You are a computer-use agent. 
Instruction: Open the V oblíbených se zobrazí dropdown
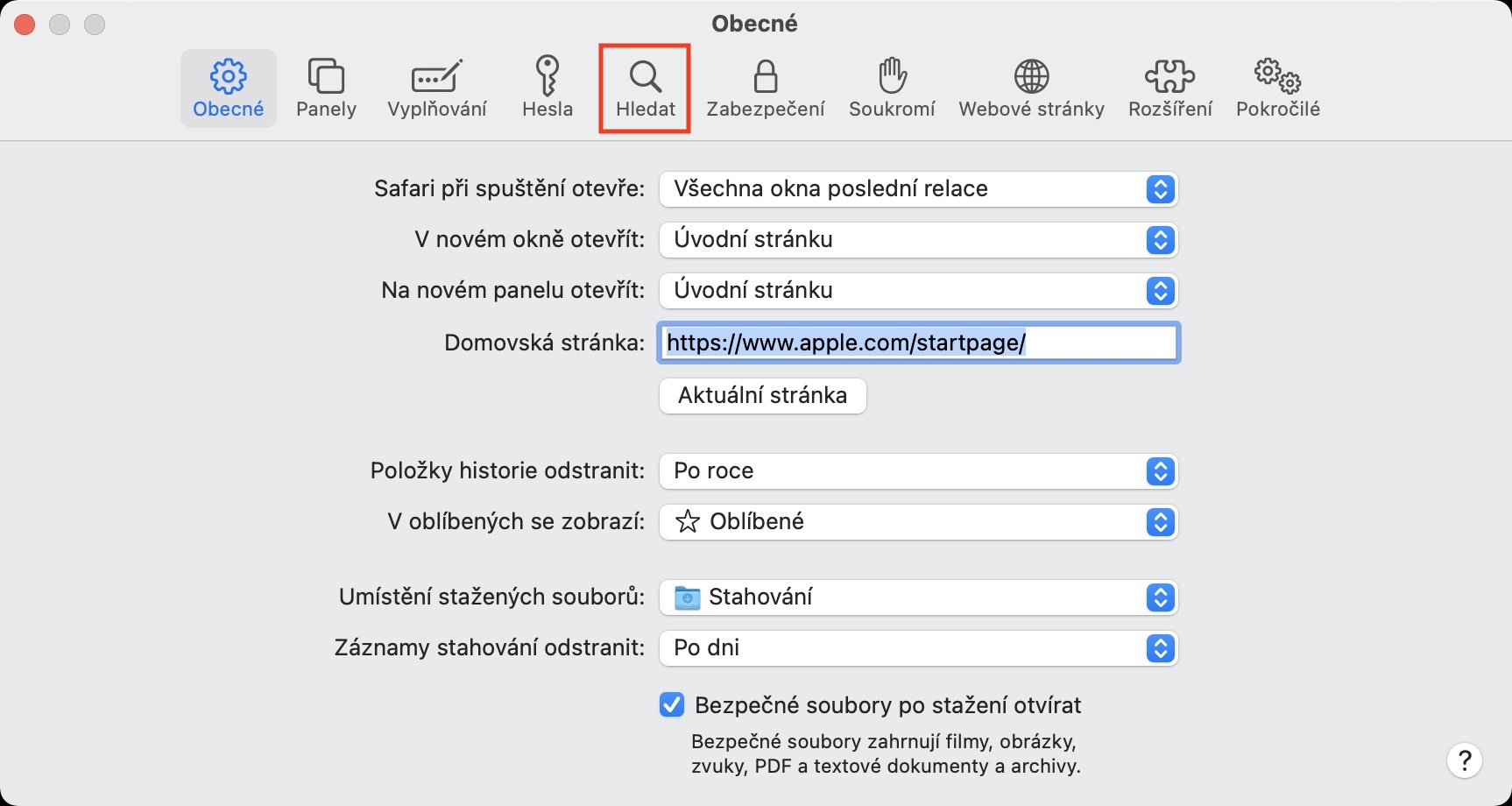click(918, 522)
